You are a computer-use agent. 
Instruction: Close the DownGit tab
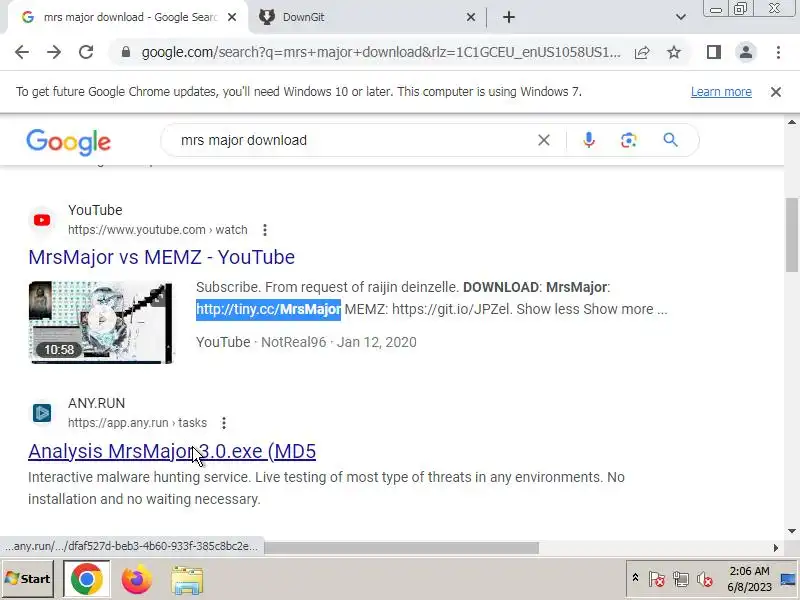pyautogui.click(x=471, y=17)
